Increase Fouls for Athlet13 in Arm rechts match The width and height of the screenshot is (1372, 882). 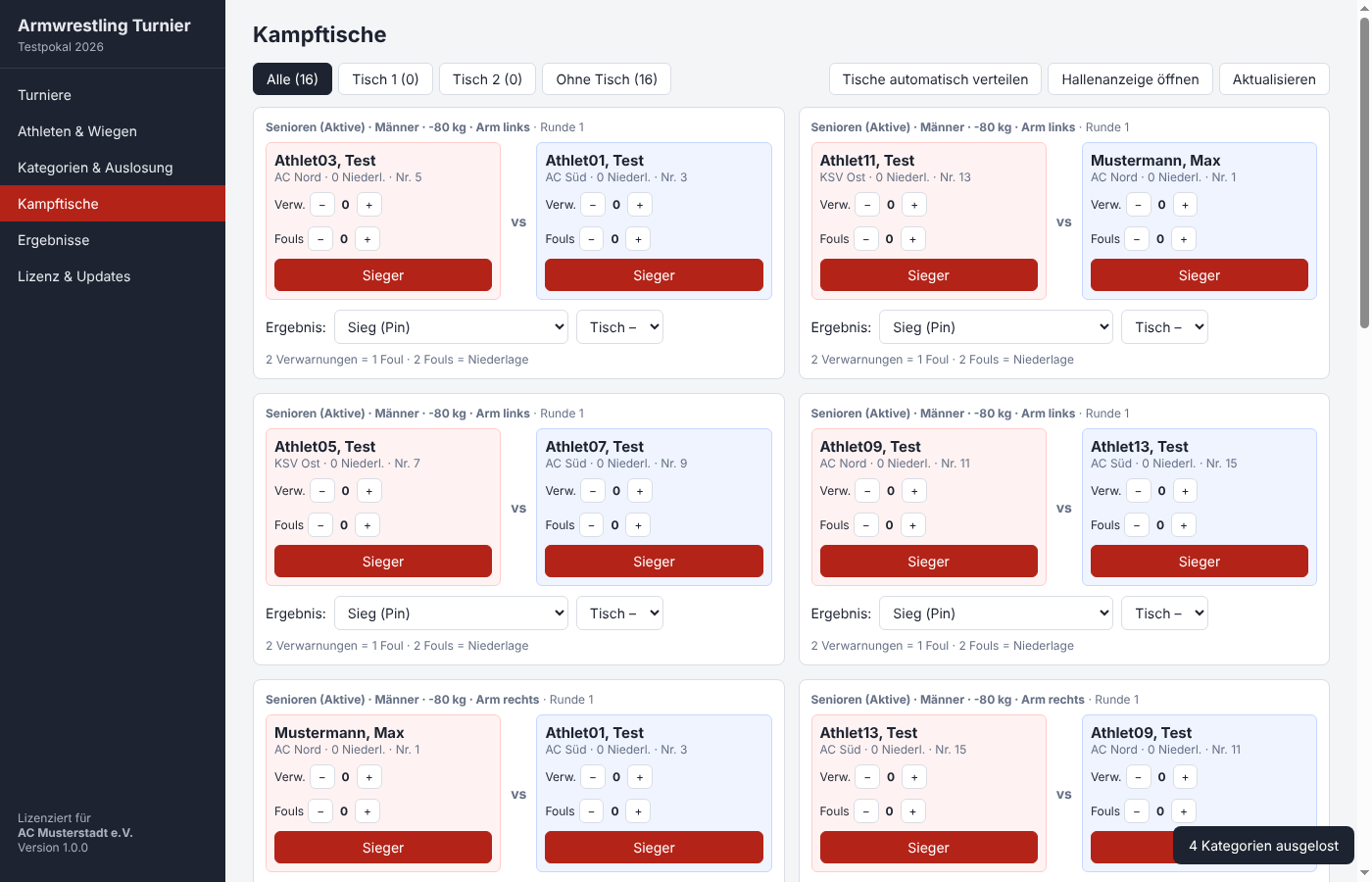pos(912,811)
